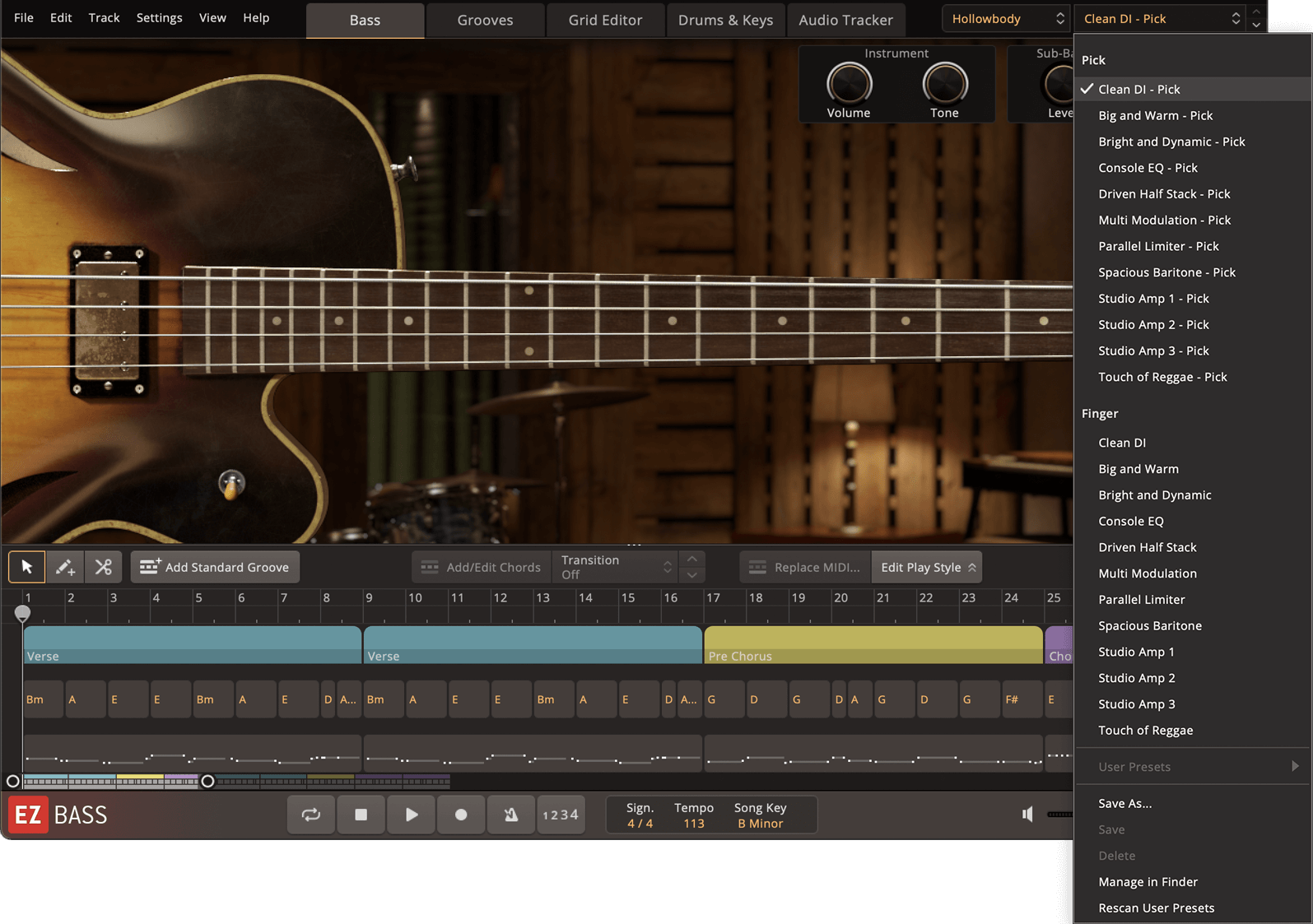
Task: Choose Rescan User Presets
Action: (1192, 908)
